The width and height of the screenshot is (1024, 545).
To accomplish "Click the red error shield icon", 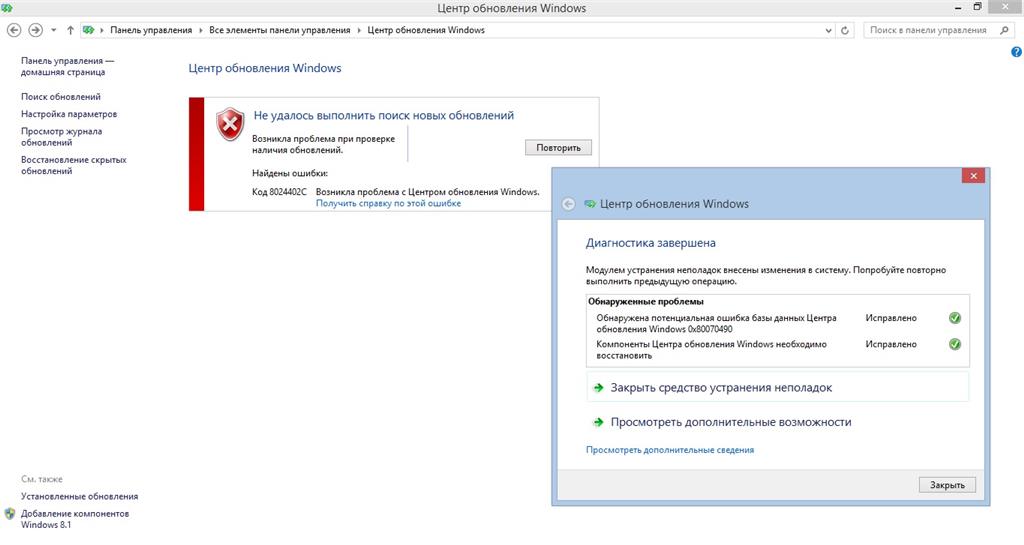I will [231, 124].
